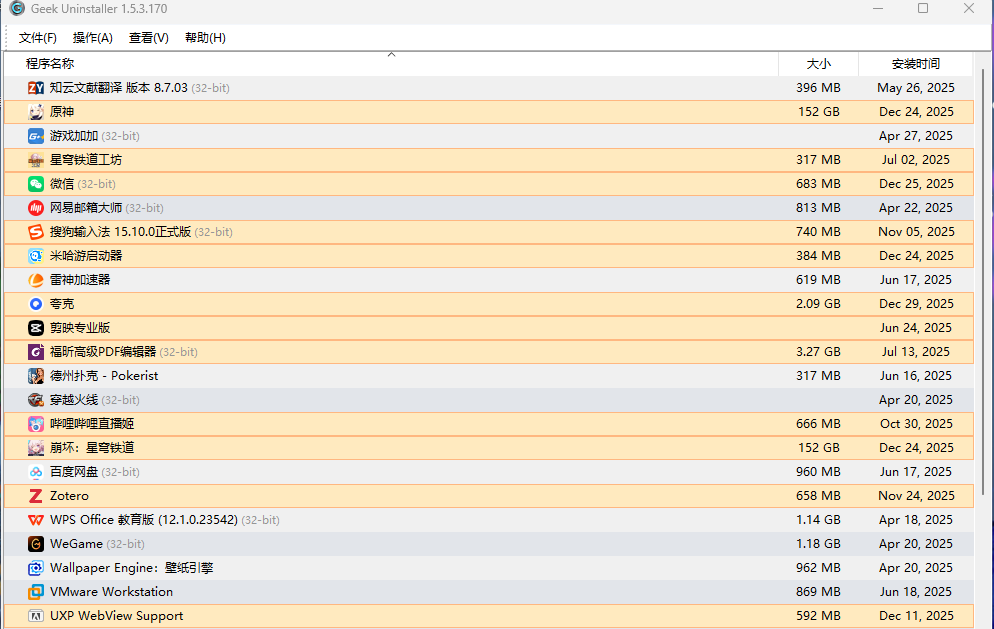Screen dimensions: 994x629
Task: Select the 穿越火线 icon
Action: (x=36, y=400)
